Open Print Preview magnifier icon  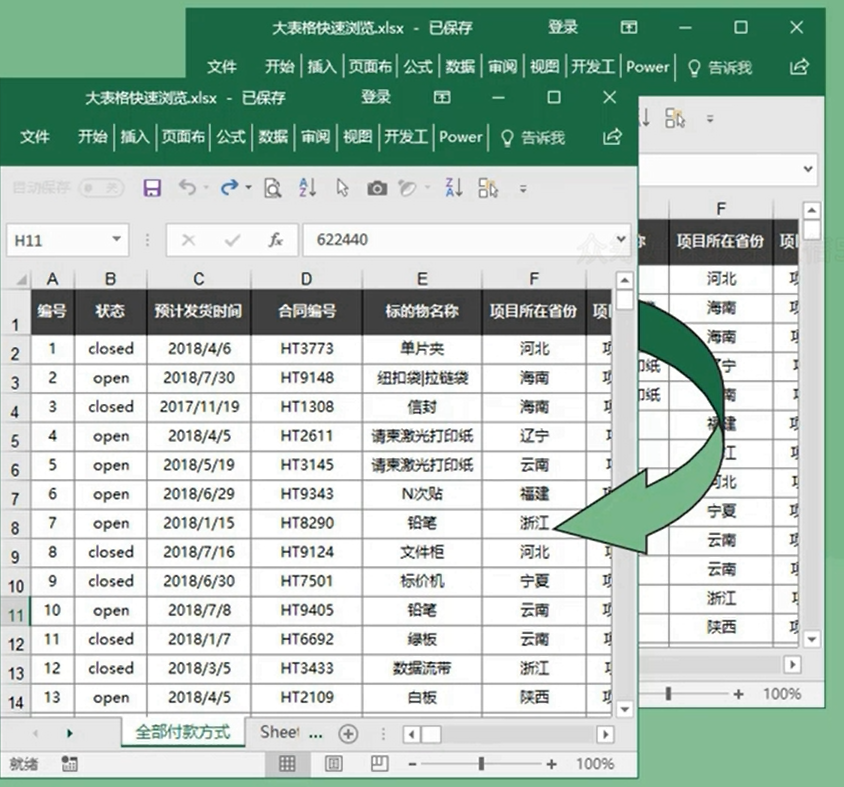272,188
